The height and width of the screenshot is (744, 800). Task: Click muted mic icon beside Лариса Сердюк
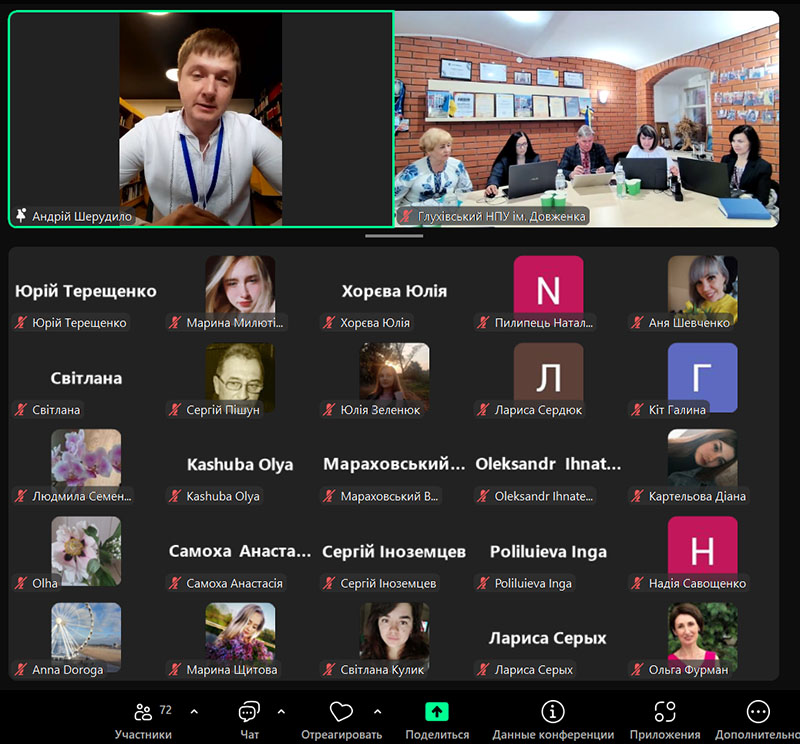coord(483,410)
